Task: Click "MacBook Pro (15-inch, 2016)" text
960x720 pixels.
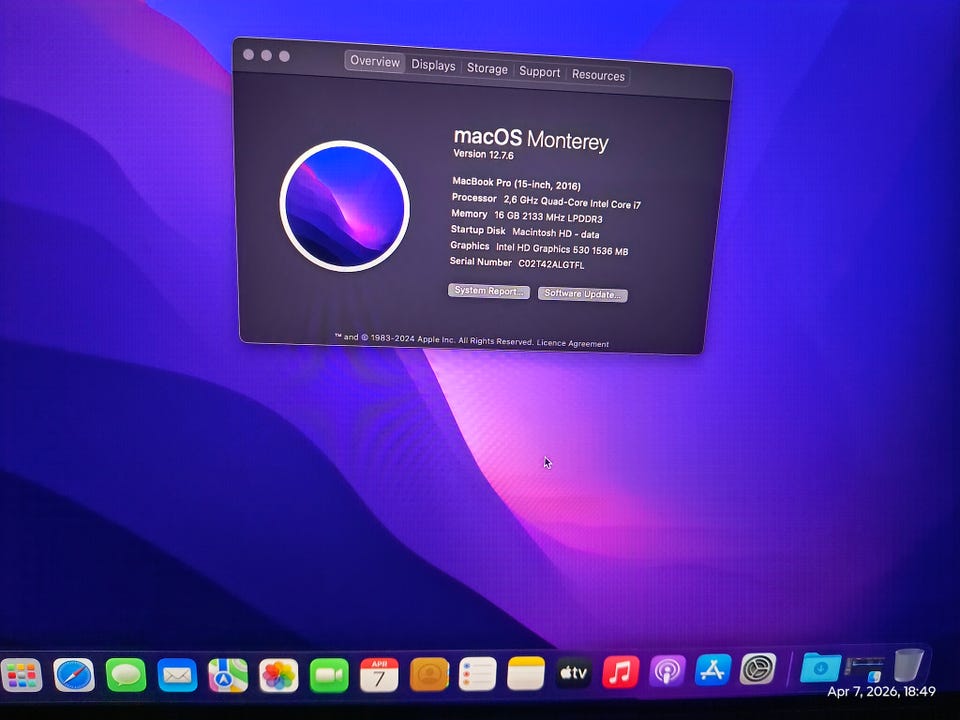Action: point(516,184)
